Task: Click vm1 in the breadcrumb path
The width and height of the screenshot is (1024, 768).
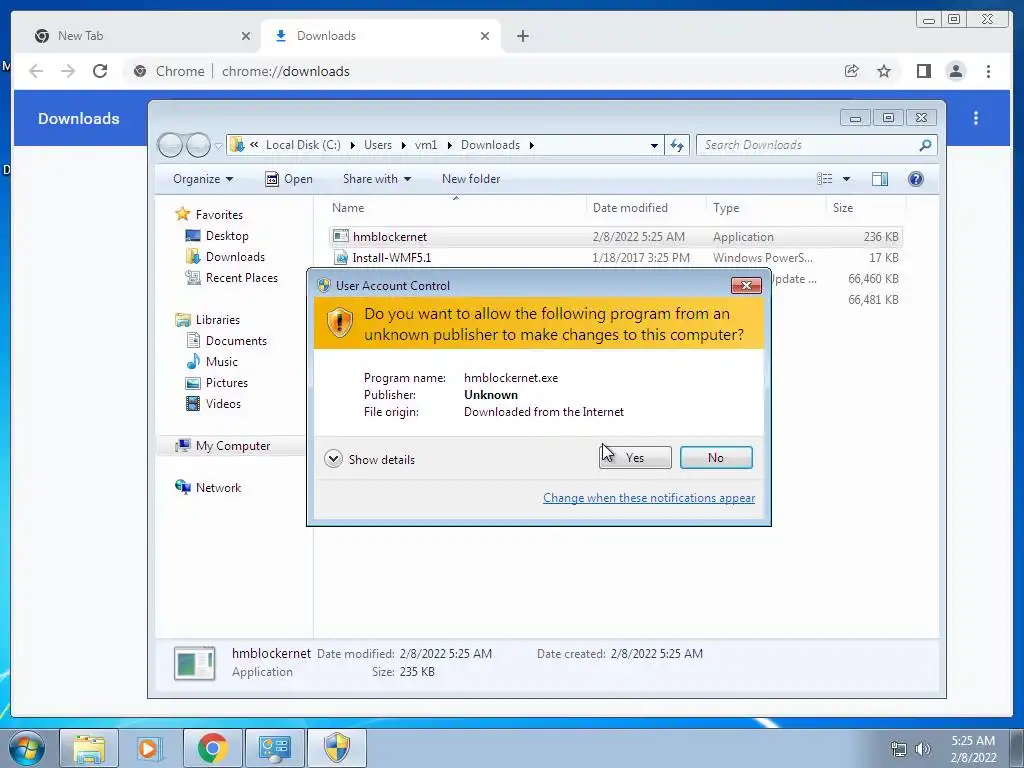Action: coord(426,145)
